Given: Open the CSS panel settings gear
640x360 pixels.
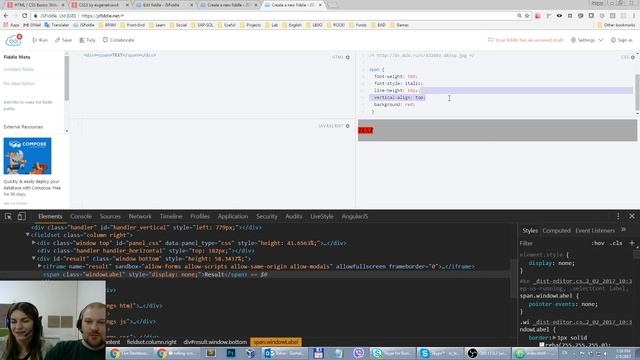Looking at the screenshot, I should [x=633, y=57].
